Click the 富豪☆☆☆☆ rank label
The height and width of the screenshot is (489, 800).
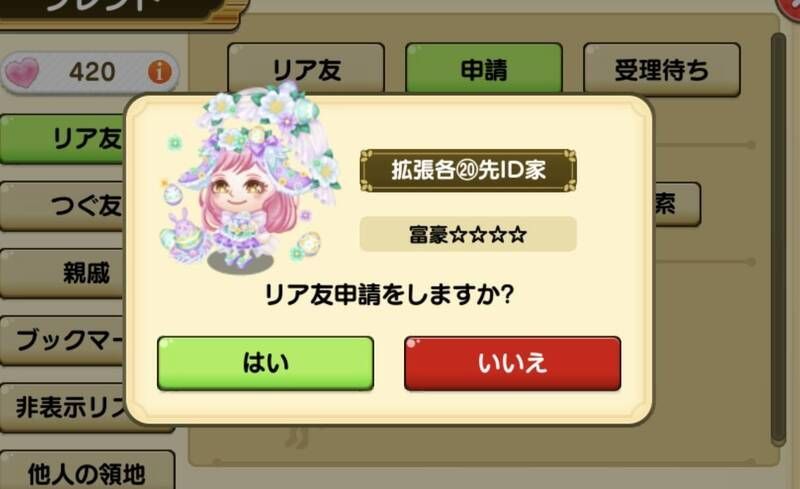[468, 234]
